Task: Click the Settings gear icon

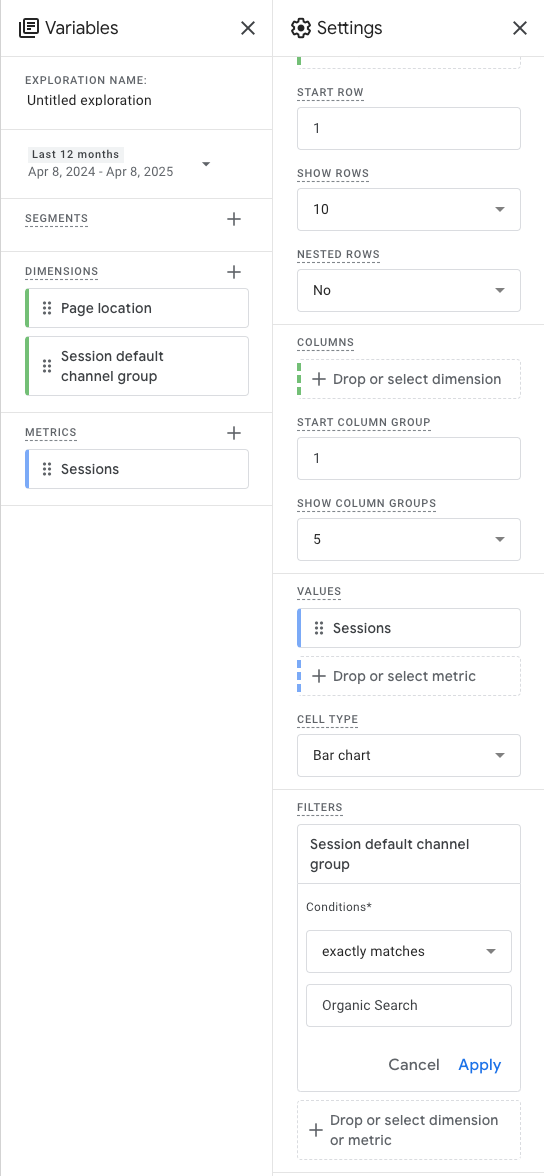Action: click(x=300, y=28)
